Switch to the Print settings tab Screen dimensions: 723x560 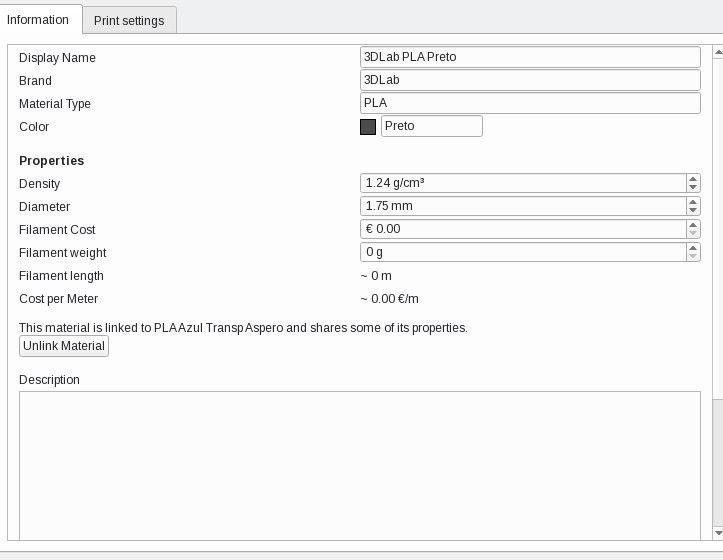129,20
